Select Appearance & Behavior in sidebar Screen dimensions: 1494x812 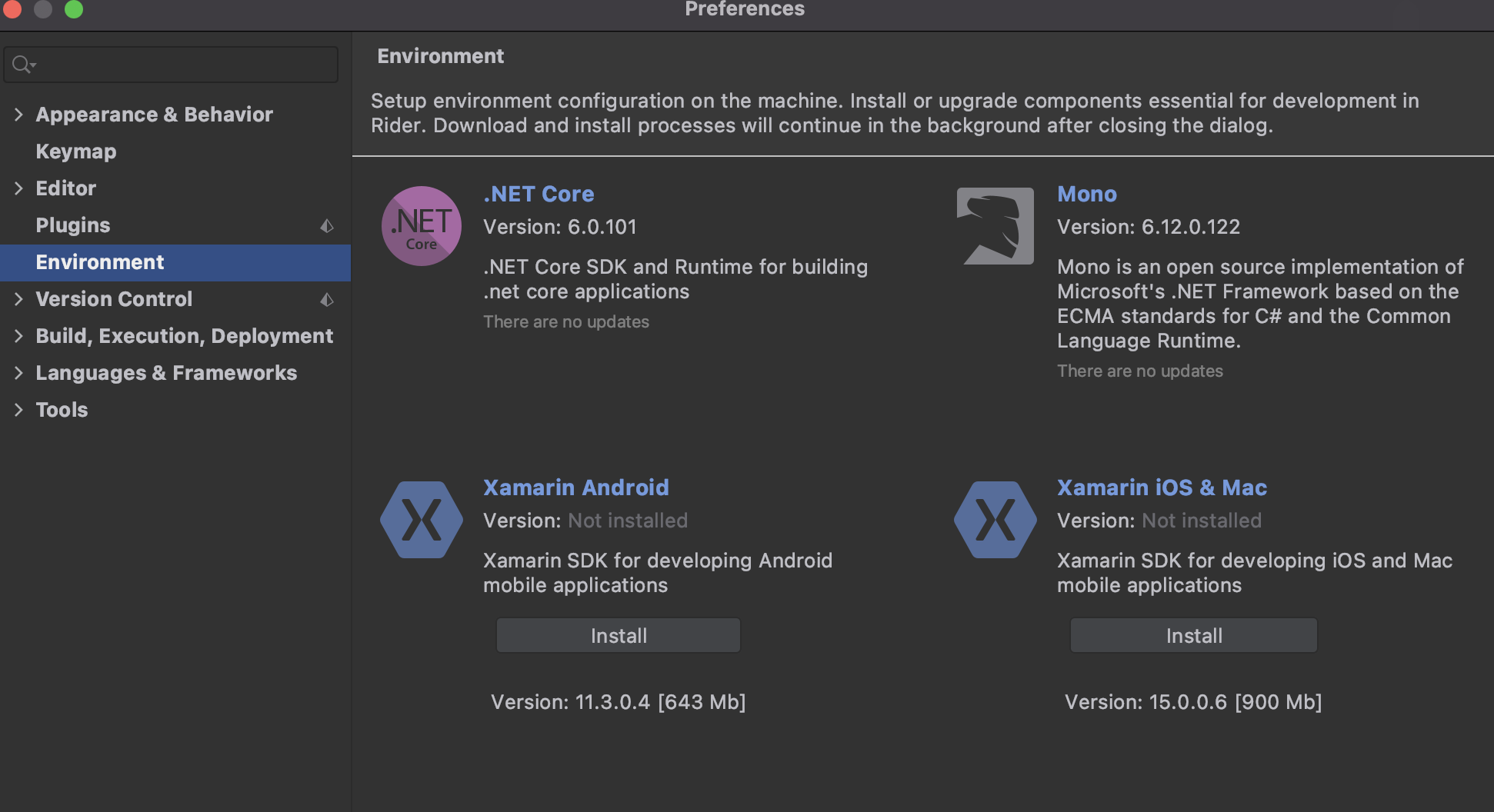(154, 115)
